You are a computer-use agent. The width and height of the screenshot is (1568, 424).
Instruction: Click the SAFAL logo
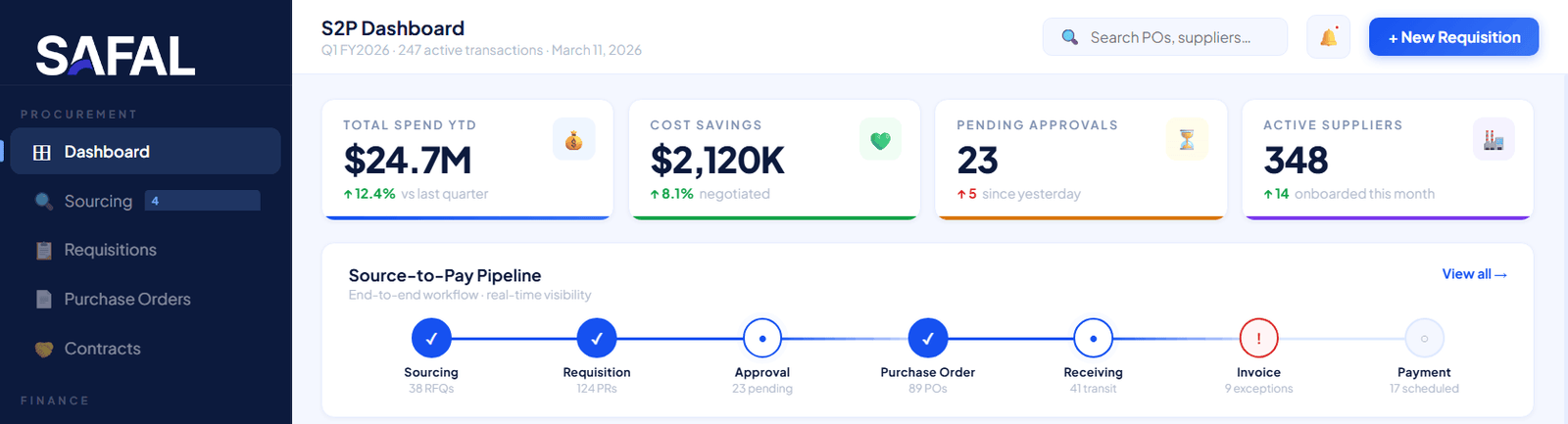116,56
